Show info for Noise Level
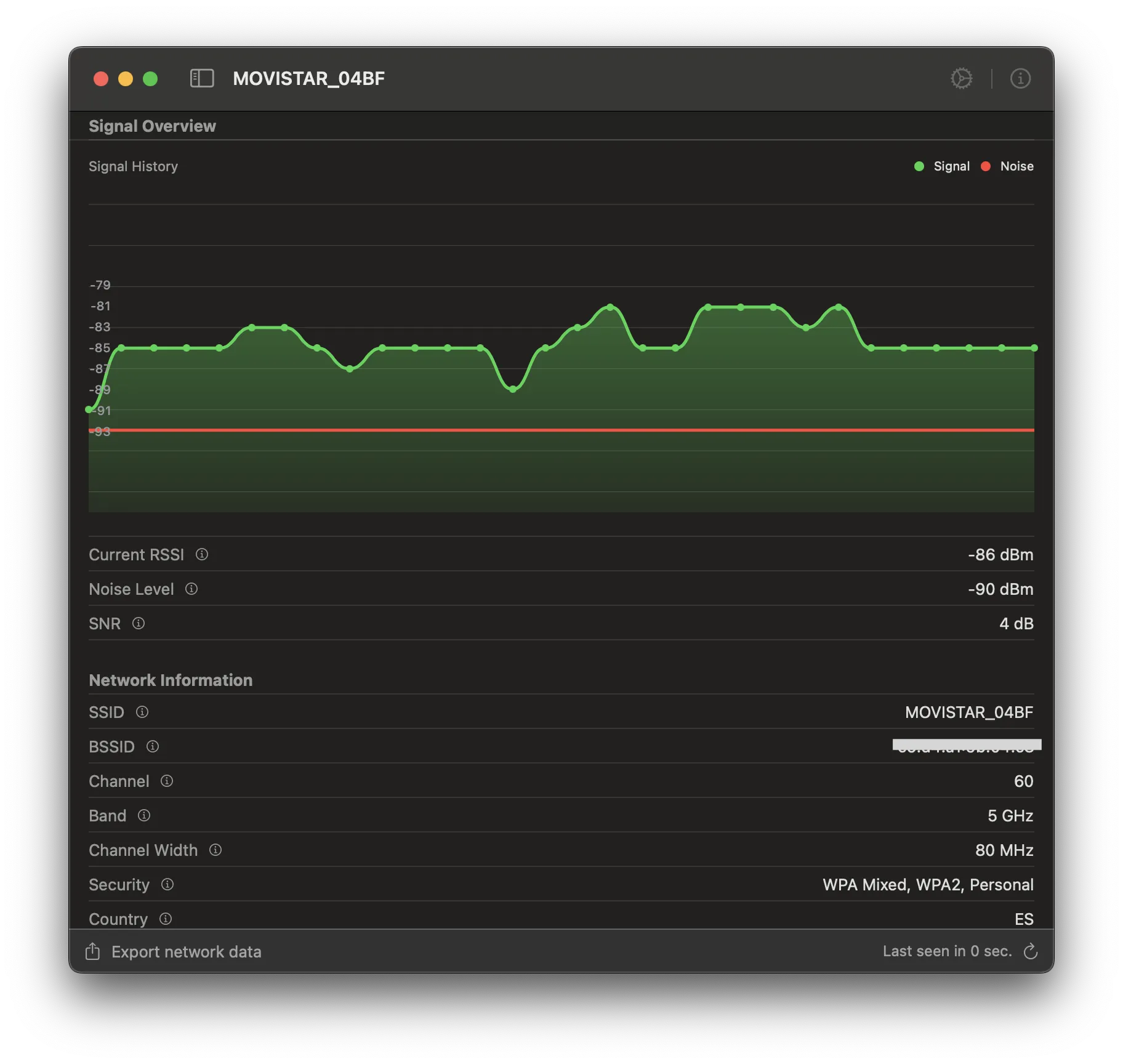 pyautogui.click(x=191, y=589)
